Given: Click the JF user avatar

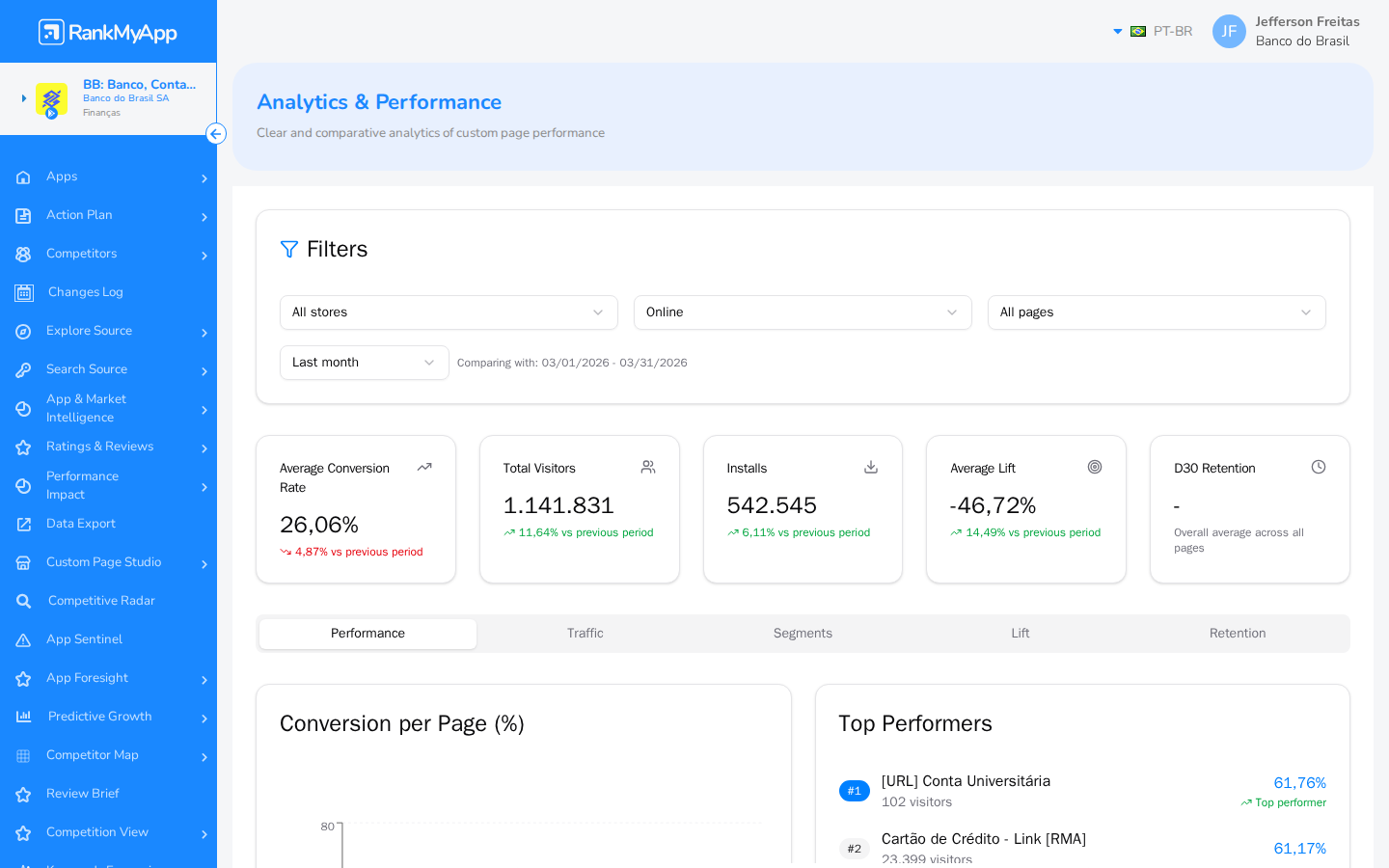Looking at the screenshot, I should (x=1229, y=32).
